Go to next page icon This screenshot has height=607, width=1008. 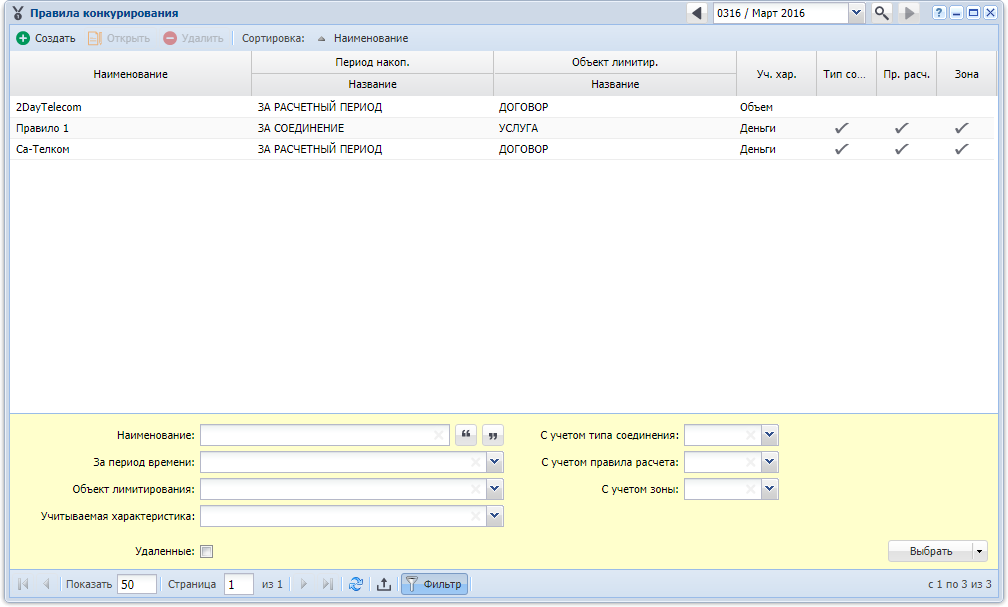304,584
